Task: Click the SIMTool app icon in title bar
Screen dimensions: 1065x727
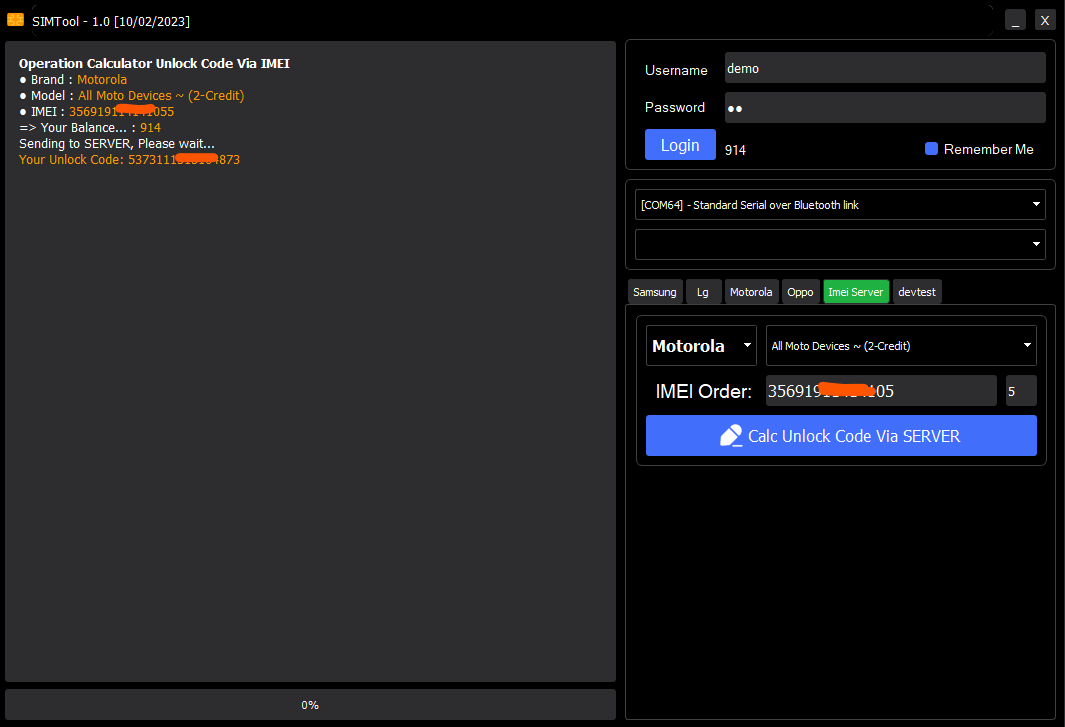Action: 15,20
